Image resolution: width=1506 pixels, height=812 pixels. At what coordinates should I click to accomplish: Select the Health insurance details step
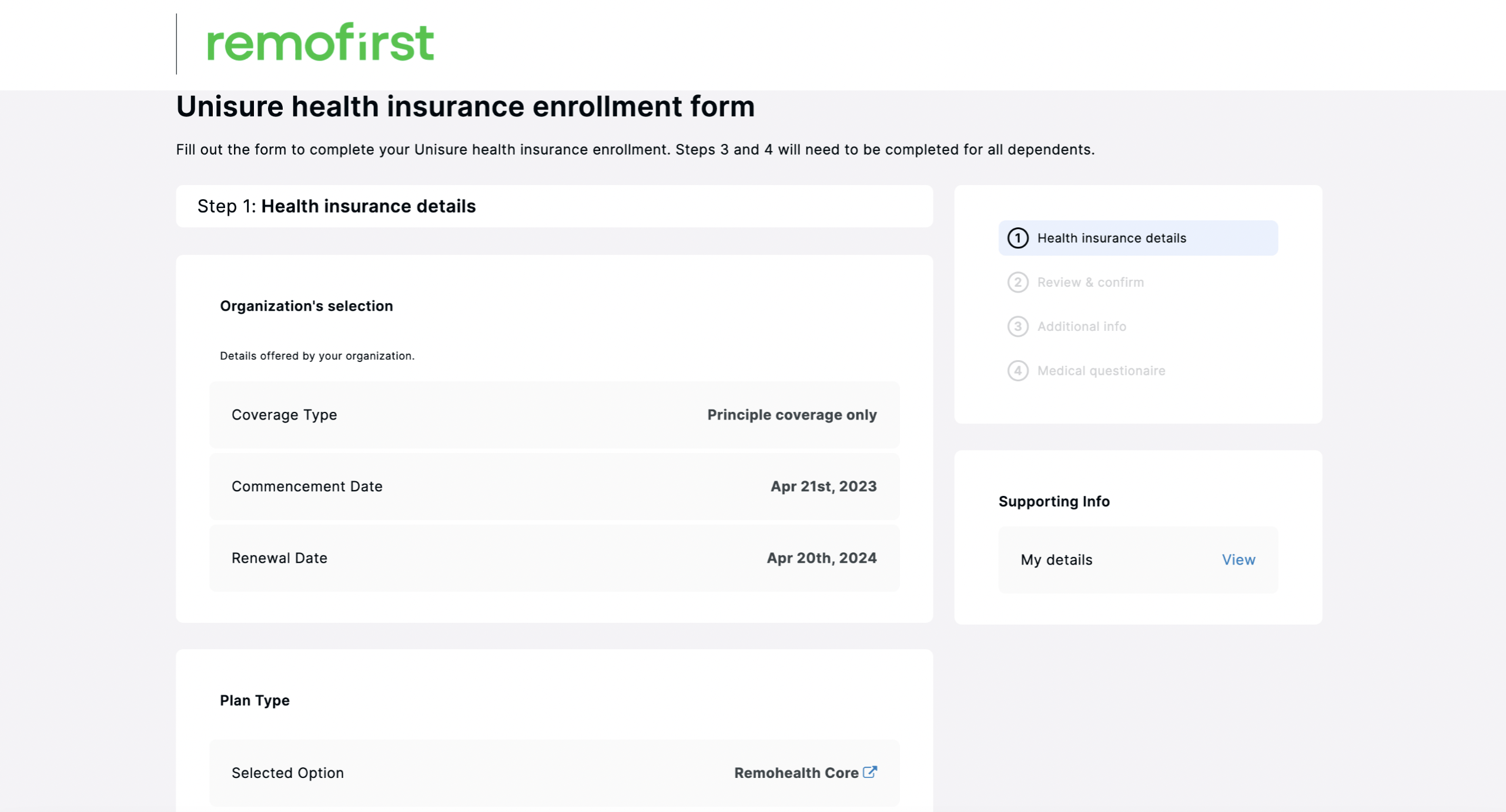pyautogui.click(x=1137, y=238)
